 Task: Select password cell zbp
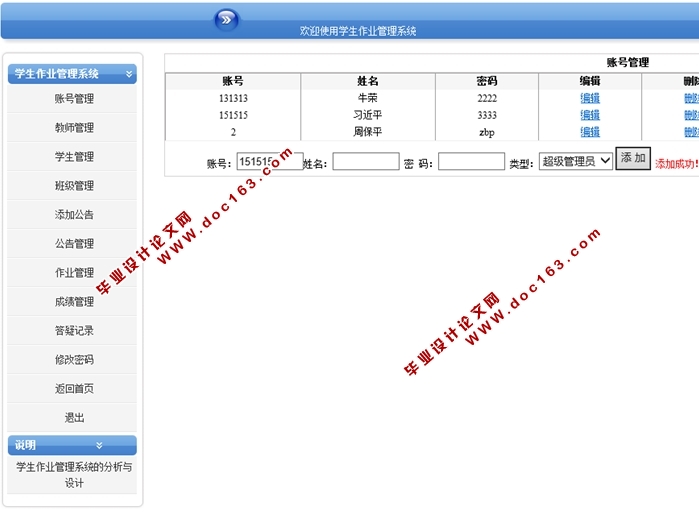tap(487, 132)
